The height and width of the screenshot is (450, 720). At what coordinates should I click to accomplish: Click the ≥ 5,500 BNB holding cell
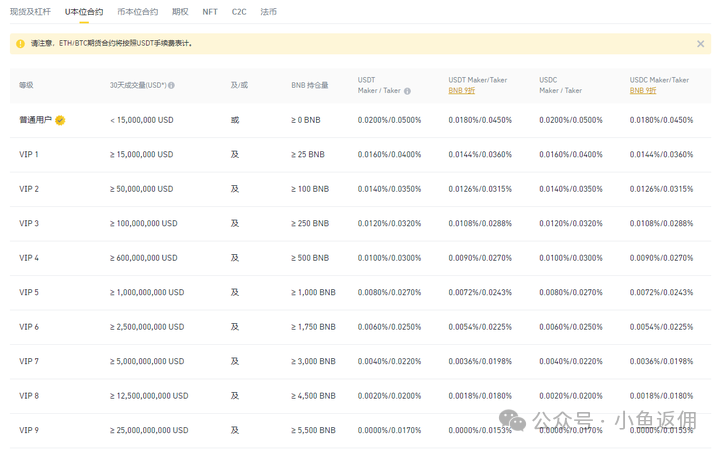click(x=313, y=430)
